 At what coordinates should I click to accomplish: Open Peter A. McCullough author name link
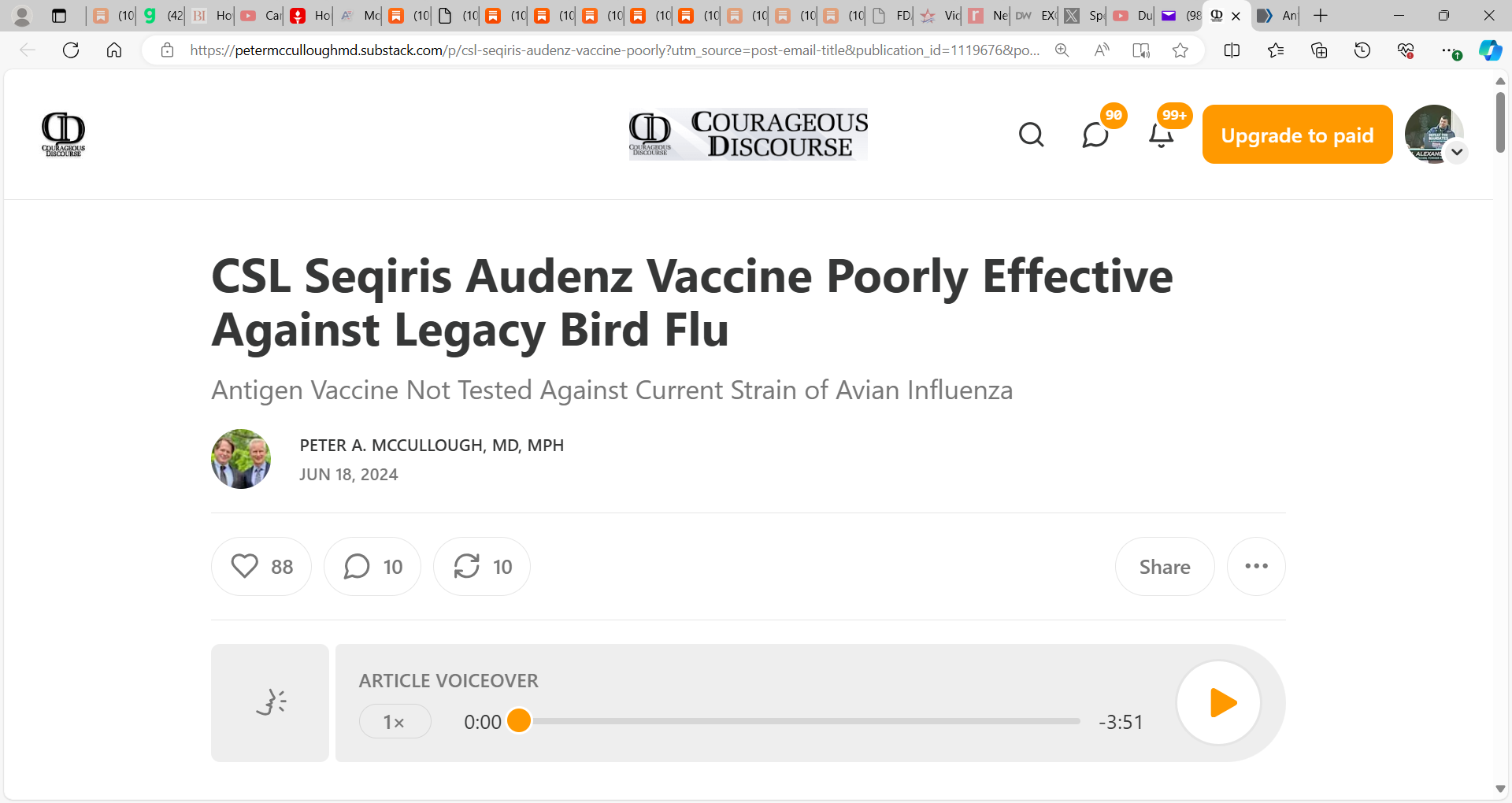tap(432, 446)
